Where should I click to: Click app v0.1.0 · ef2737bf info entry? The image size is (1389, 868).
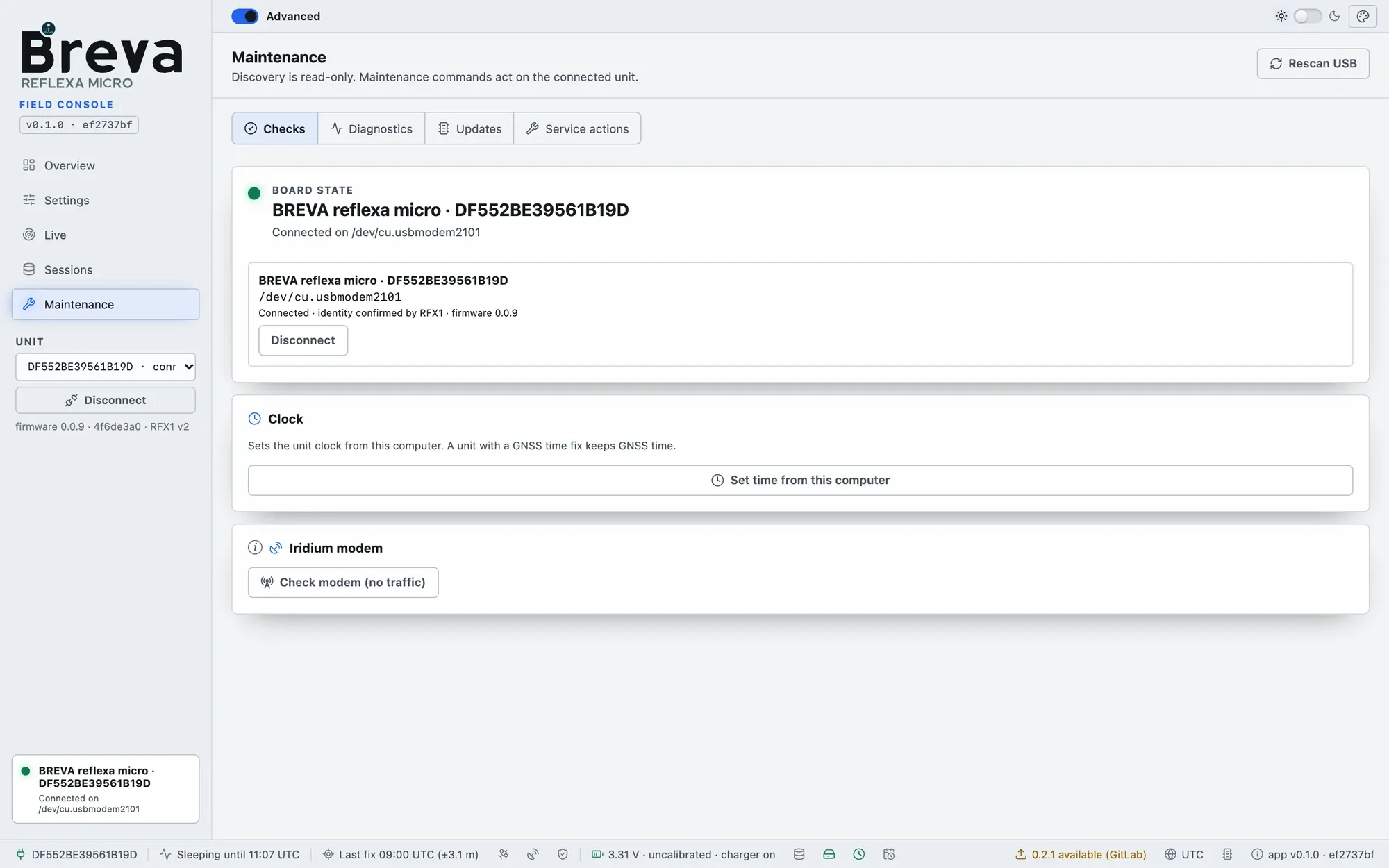[x=1313, y=854]
